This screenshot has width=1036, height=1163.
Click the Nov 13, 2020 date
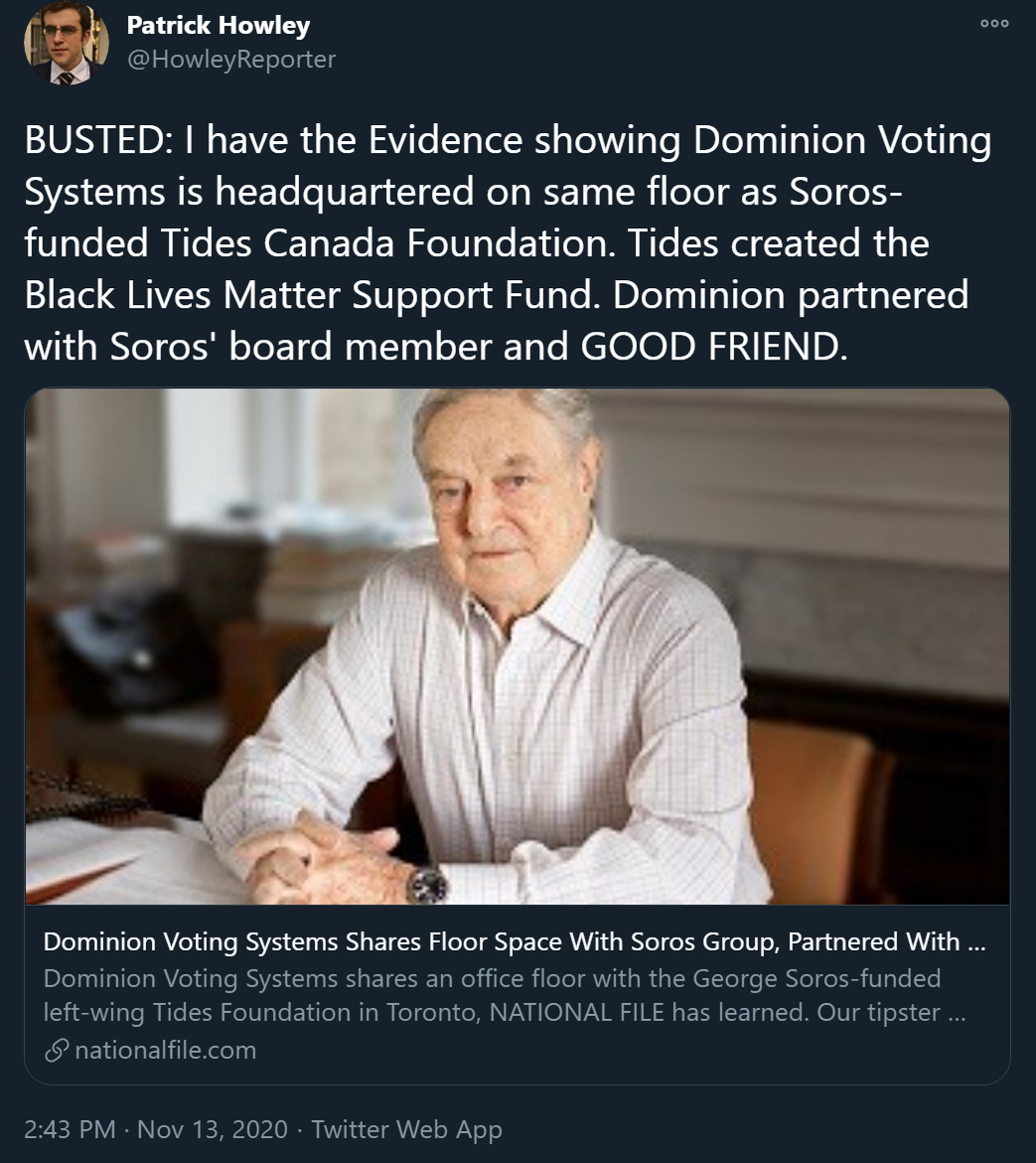[212, 1129]
